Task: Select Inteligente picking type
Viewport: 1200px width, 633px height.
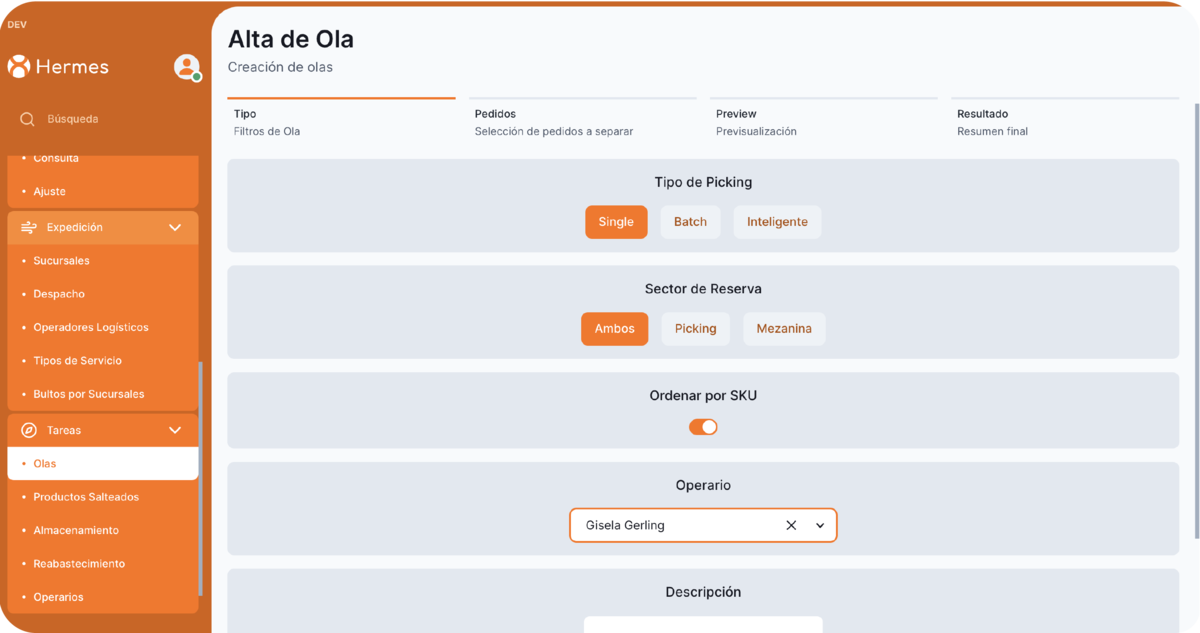Action: click(777, 222)
